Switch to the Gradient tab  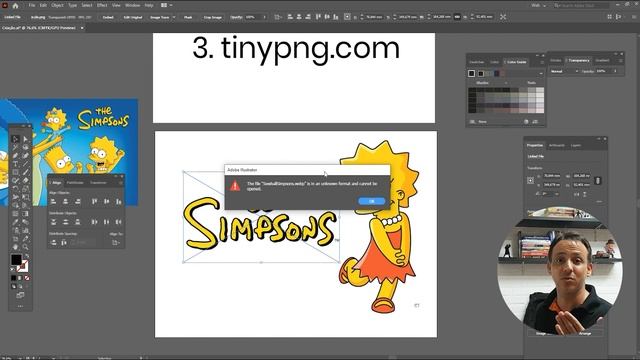tap(602, 60)
